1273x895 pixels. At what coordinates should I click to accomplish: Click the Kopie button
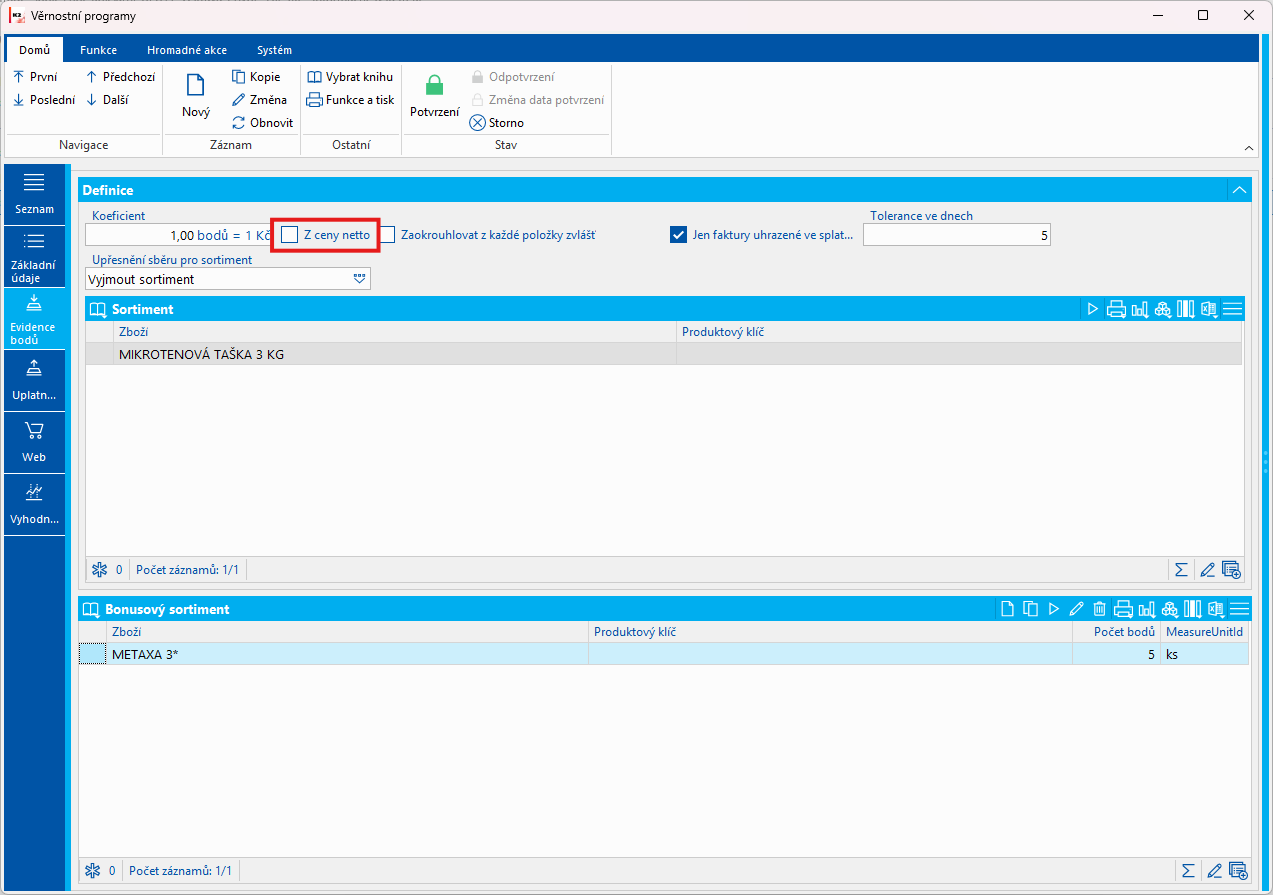(257, 76)
